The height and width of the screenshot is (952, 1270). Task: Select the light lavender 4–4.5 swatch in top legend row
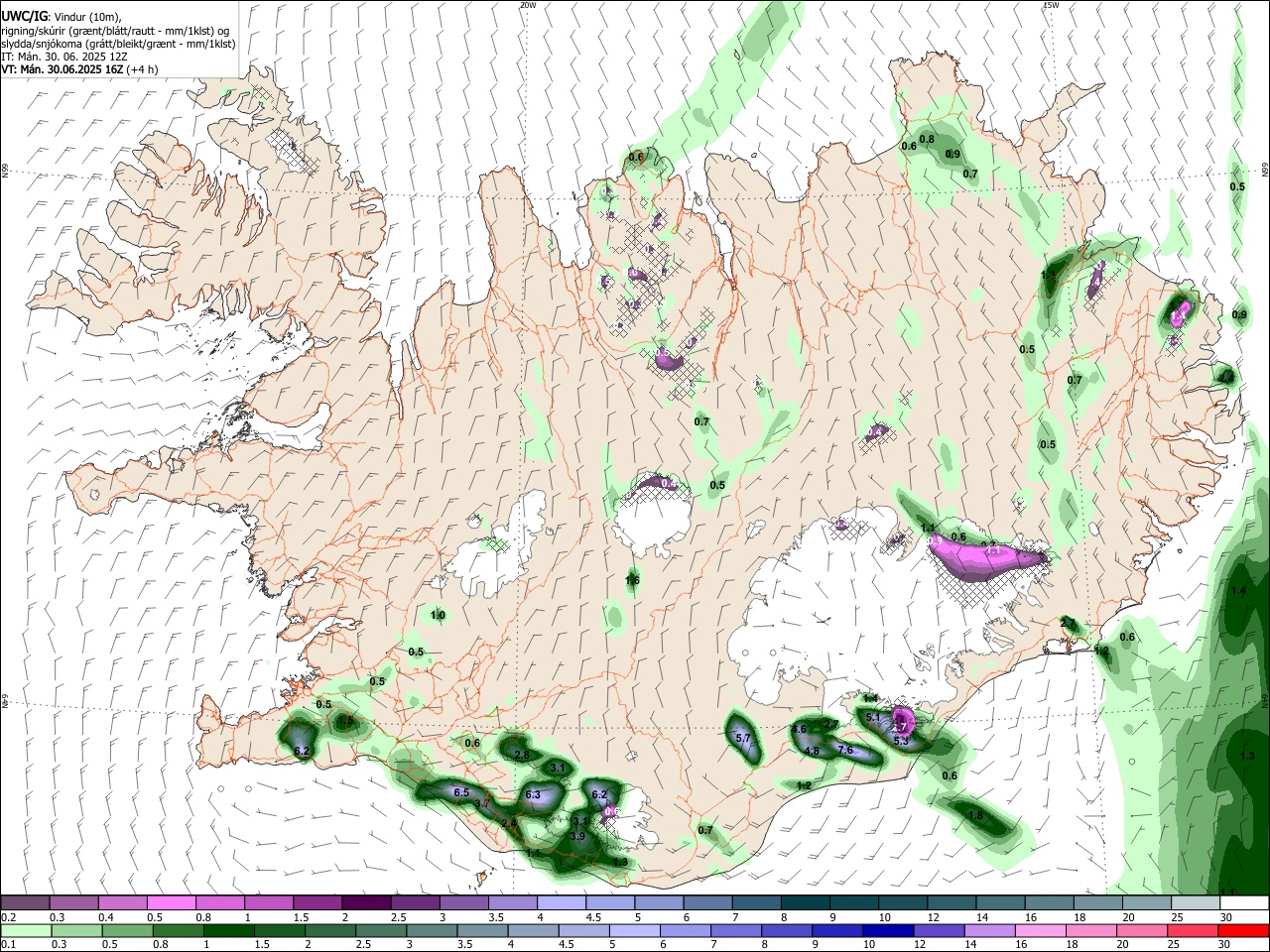[x=561, y=903]
